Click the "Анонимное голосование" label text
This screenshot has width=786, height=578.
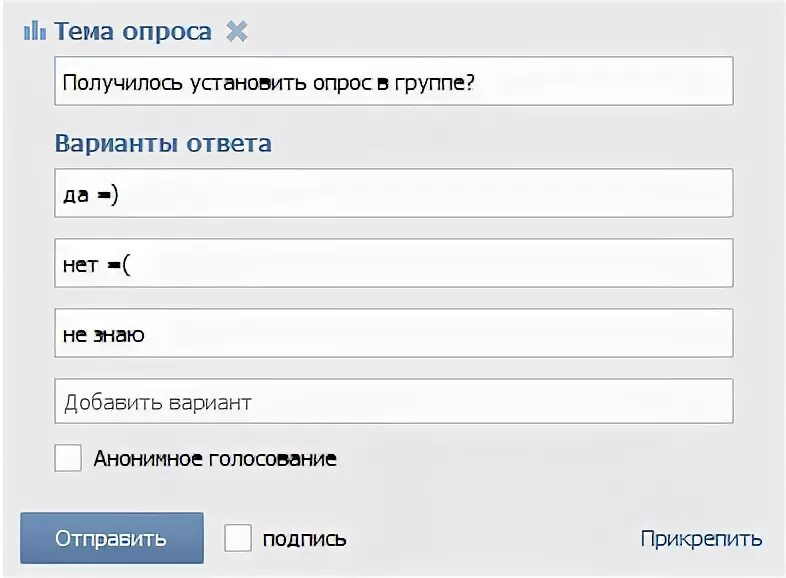coord(215,459)
